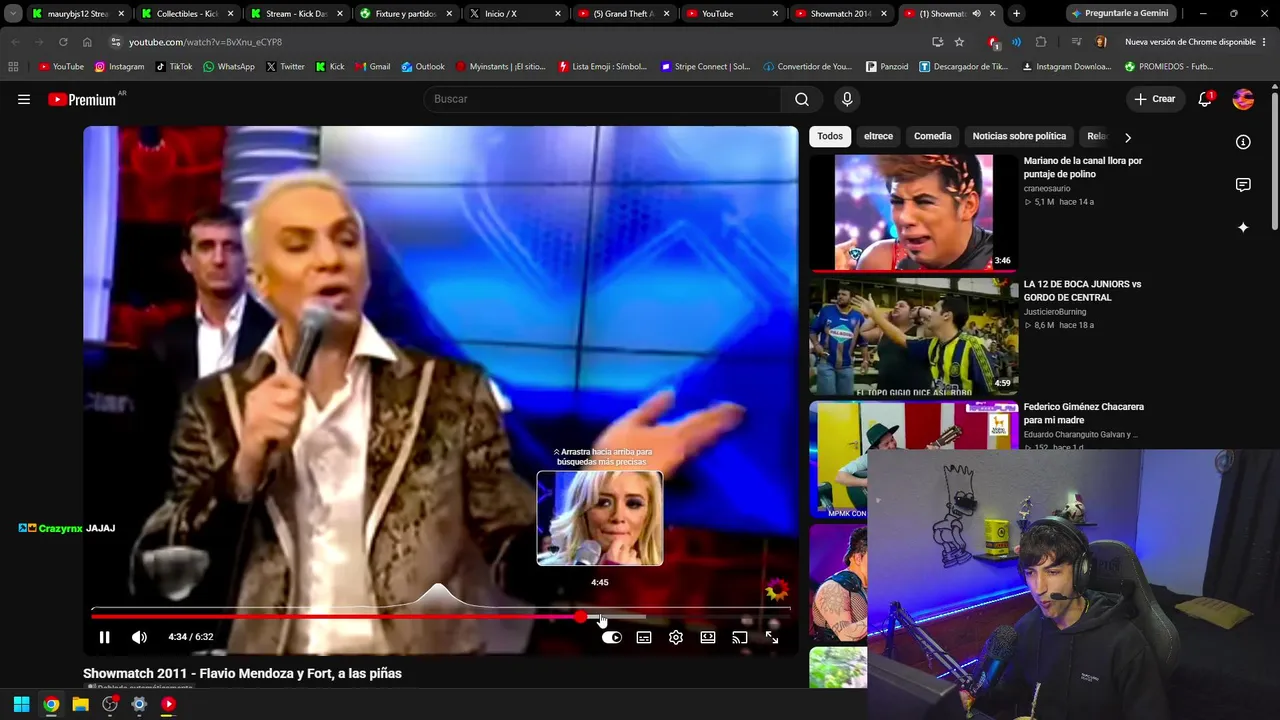Turn on subtitles in player
This screenshot has height=720, width=1280.
pos(644,637)
